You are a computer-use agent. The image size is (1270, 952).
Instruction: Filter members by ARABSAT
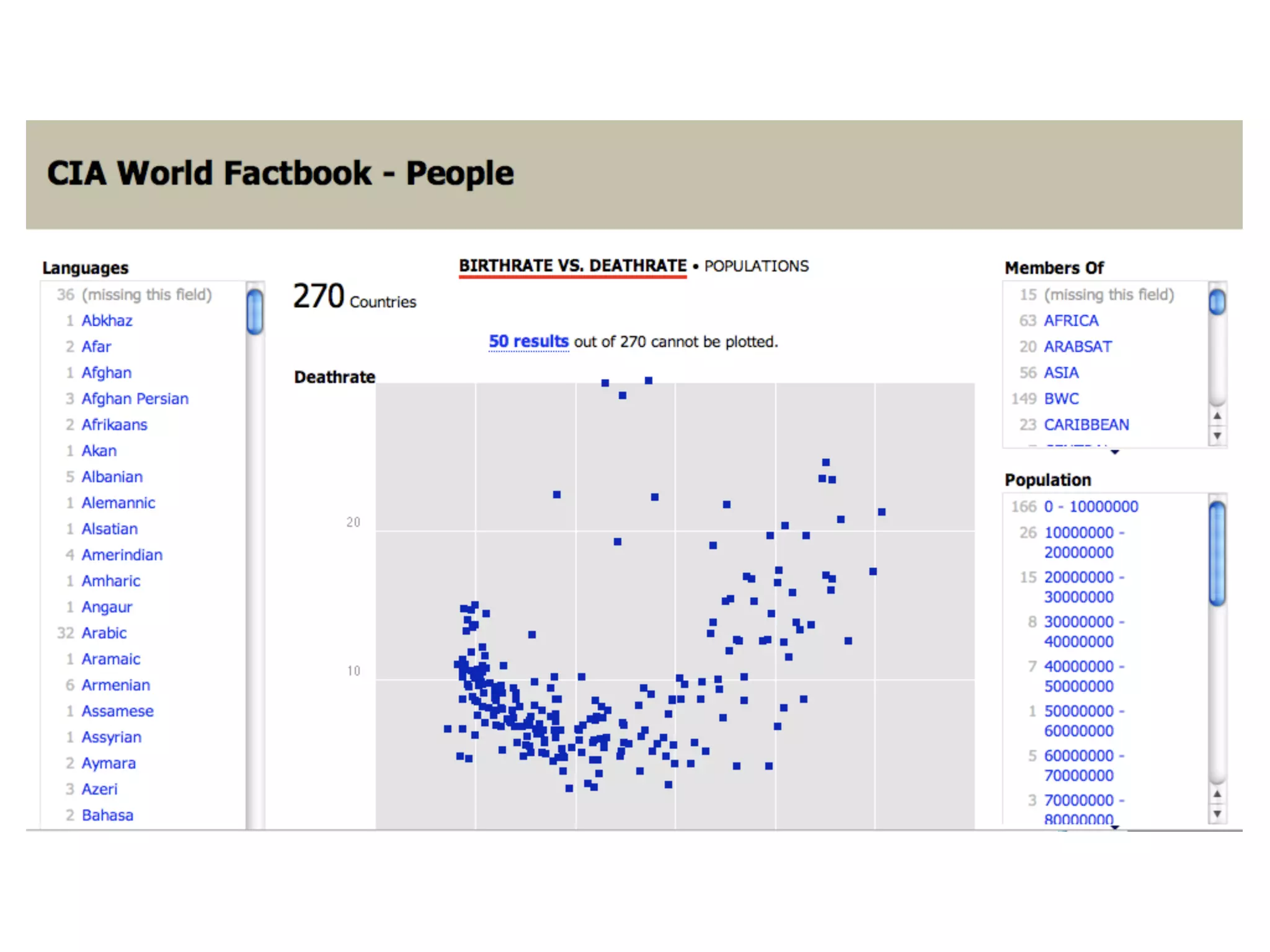pyautogui.click(x=1078, y=346)
